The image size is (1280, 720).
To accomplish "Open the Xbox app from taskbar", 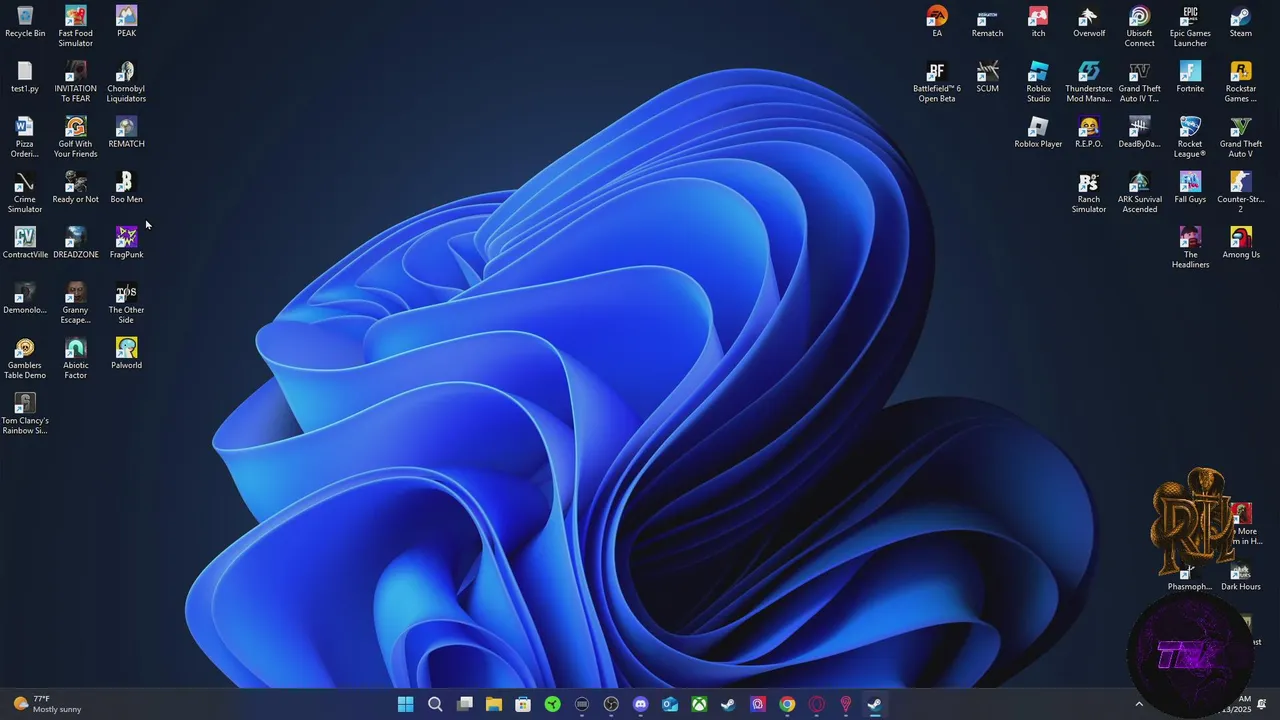I will [699, 704].
